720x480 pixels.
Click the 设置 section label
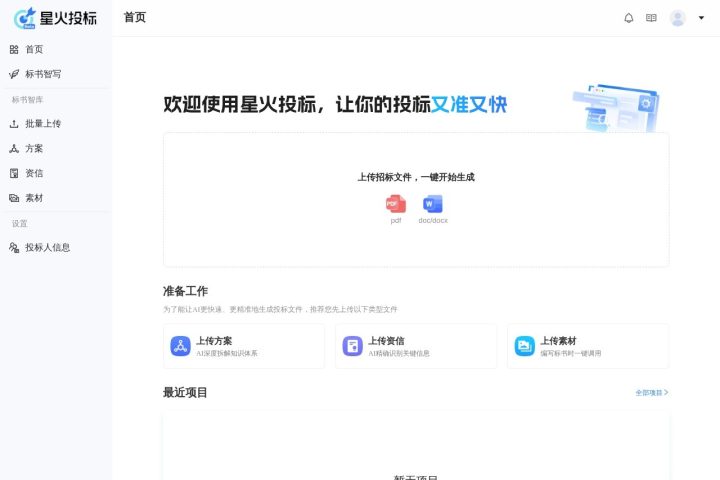(20, 224)
